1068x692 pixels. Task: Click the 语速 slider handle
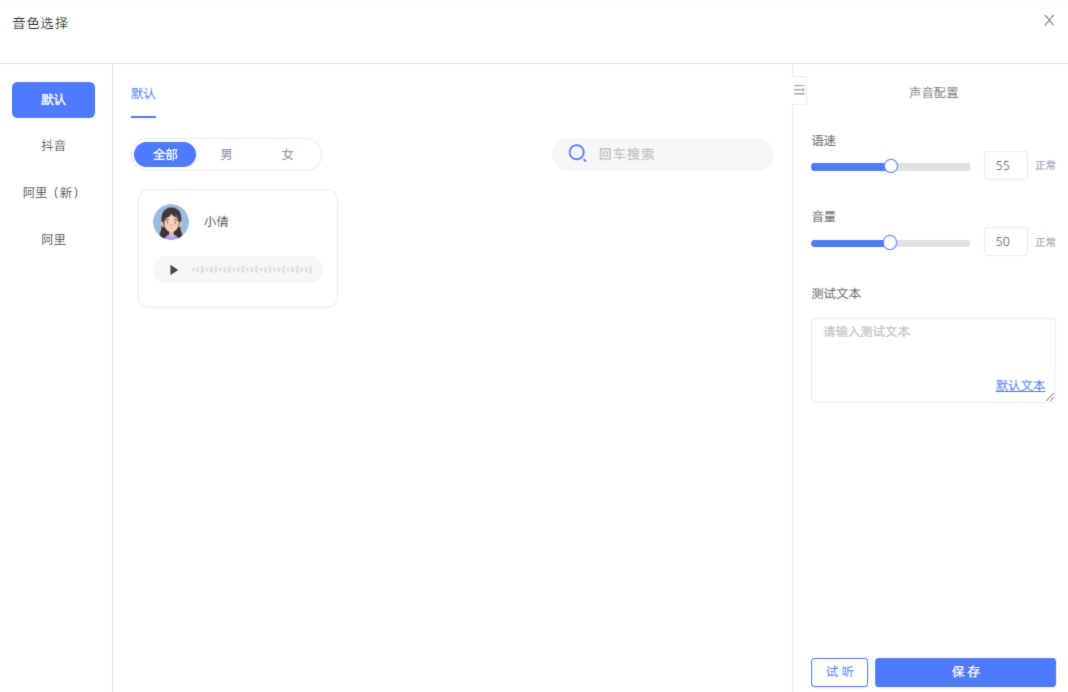tap(891, 166)
